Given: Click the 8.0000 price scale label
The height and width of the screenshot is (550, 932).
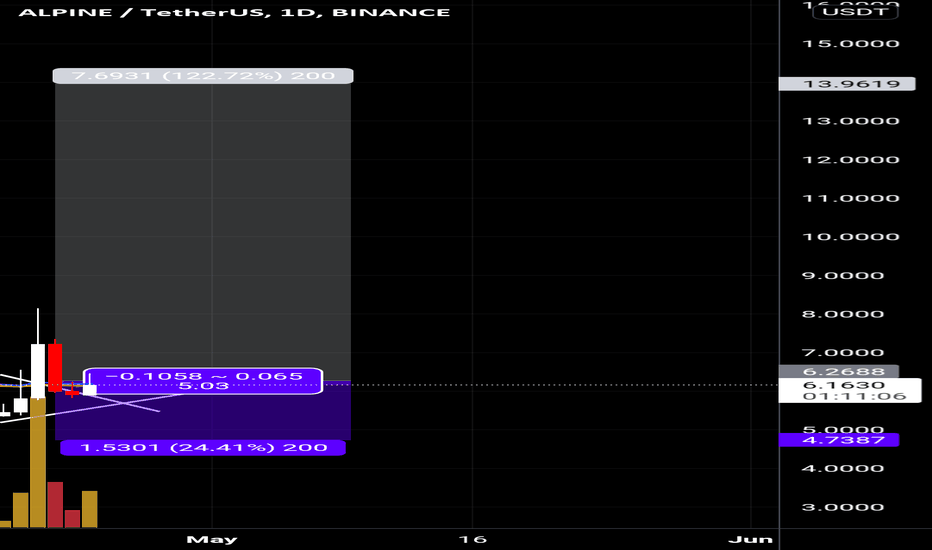Looking at the screenshot, I should coord(842,314).
